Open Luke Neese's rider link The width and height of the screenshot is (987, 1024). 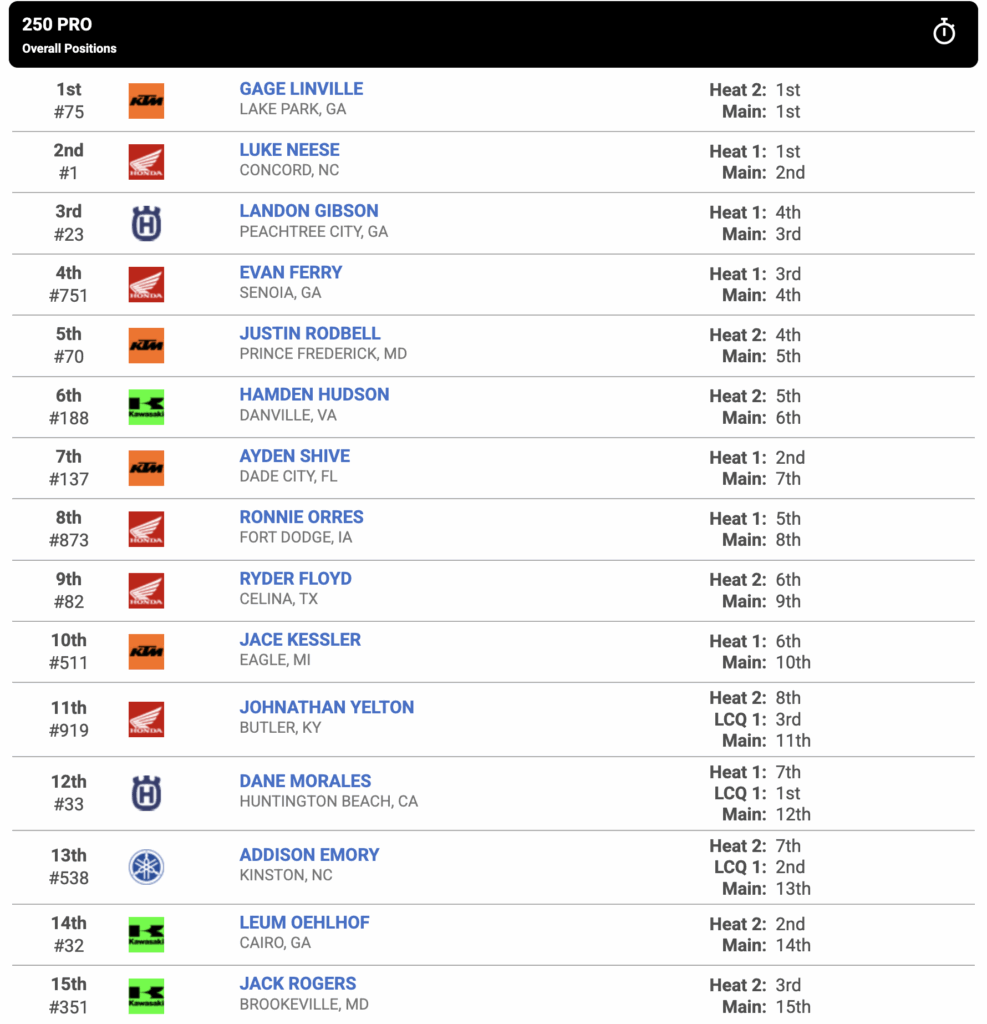coord(289,150)
